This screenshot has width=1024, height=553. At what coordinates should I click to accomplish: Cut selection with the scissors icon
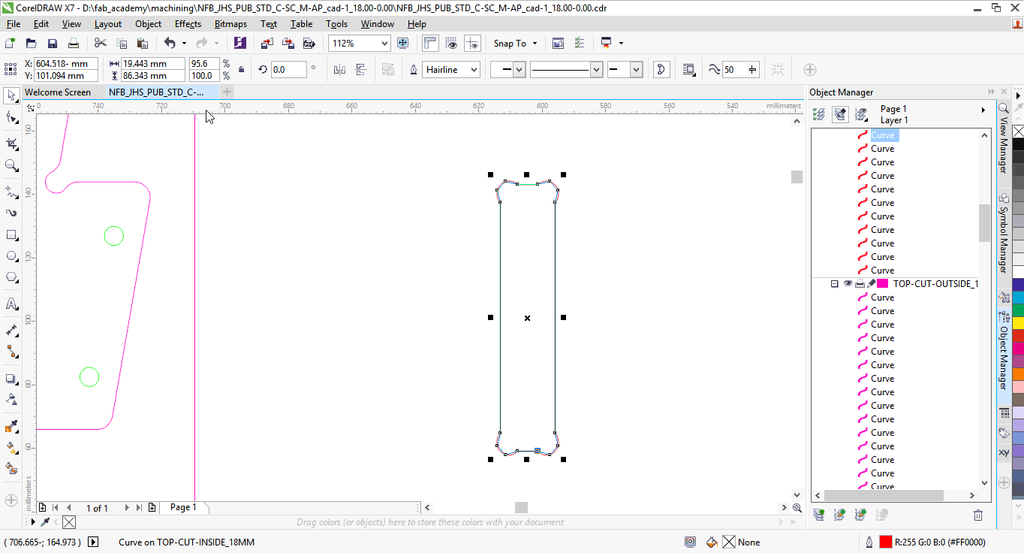[100, 43]
